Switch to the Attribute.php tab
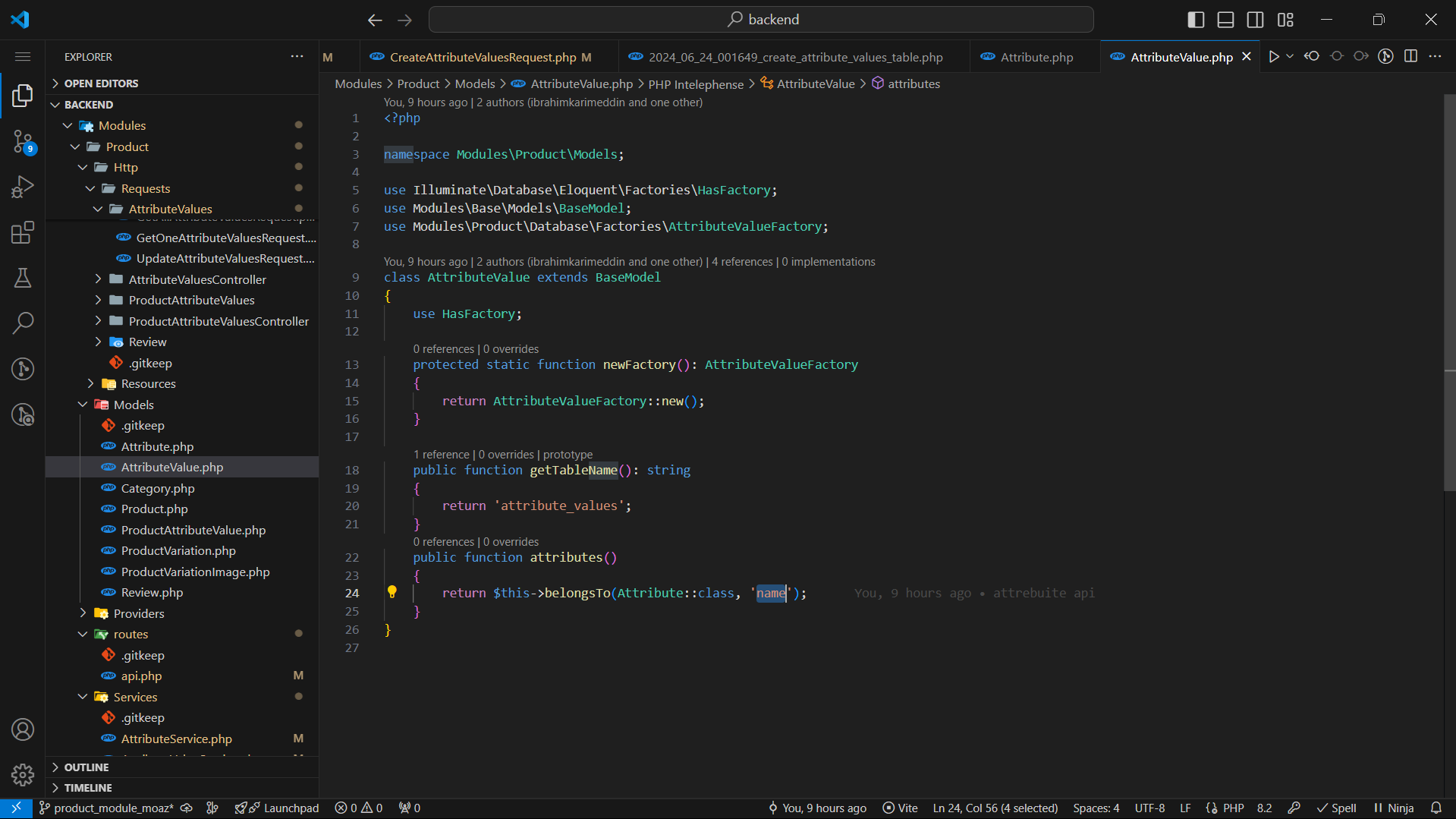This screenshot has height=819, width=1456. tap(1036, 57)
